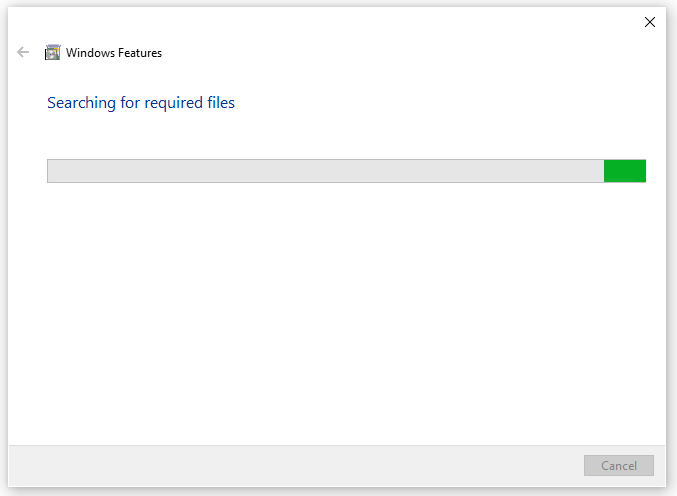
Task: Click the 'Windows Features' title text
Action: (114, 53)
